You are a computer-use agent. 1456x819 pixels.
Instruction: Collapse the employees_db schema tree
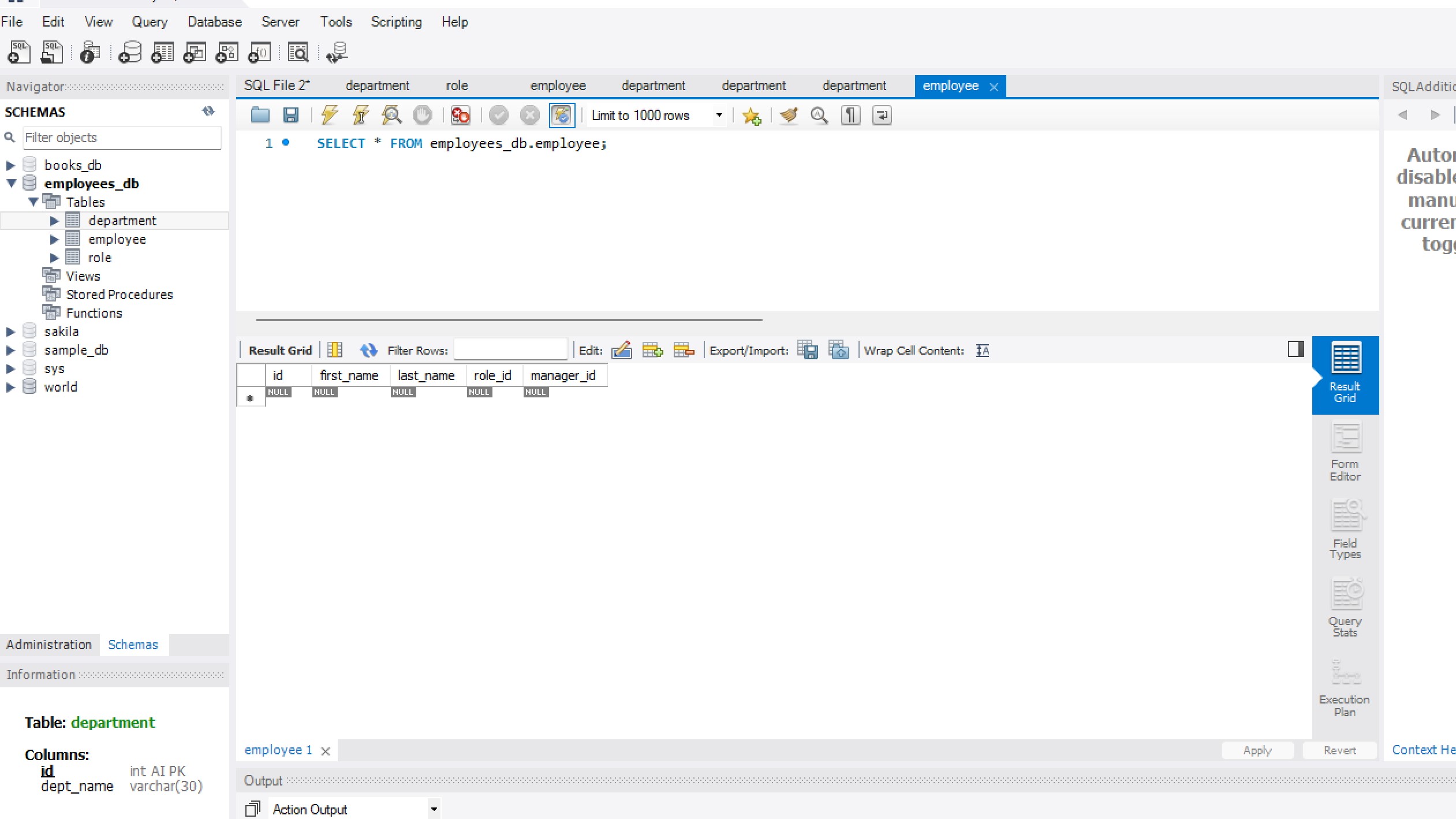point(11,184)
